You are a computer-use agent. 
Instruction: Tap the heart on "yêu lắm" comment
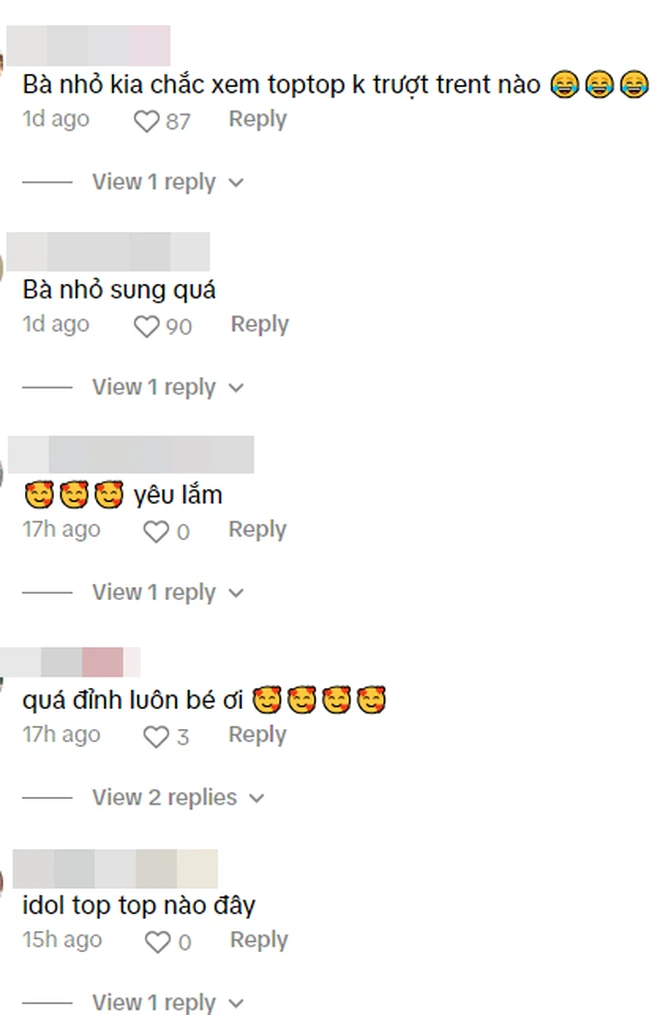point(156,531)
